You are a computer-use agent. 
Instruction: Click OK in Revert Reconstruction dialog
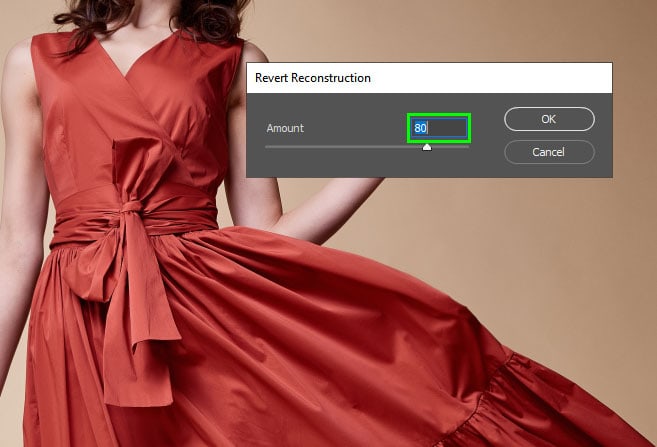click(x=549, y=119)
